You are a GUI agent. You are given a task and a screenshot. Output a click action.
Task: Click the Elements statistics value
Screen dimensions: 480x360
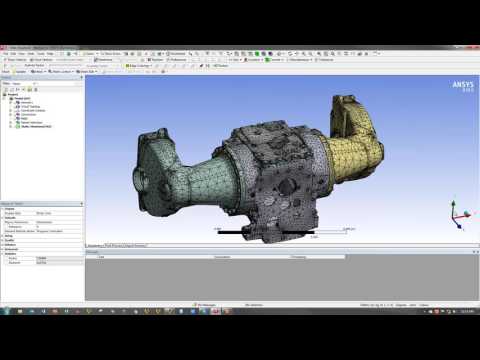[x=59, y=263]
